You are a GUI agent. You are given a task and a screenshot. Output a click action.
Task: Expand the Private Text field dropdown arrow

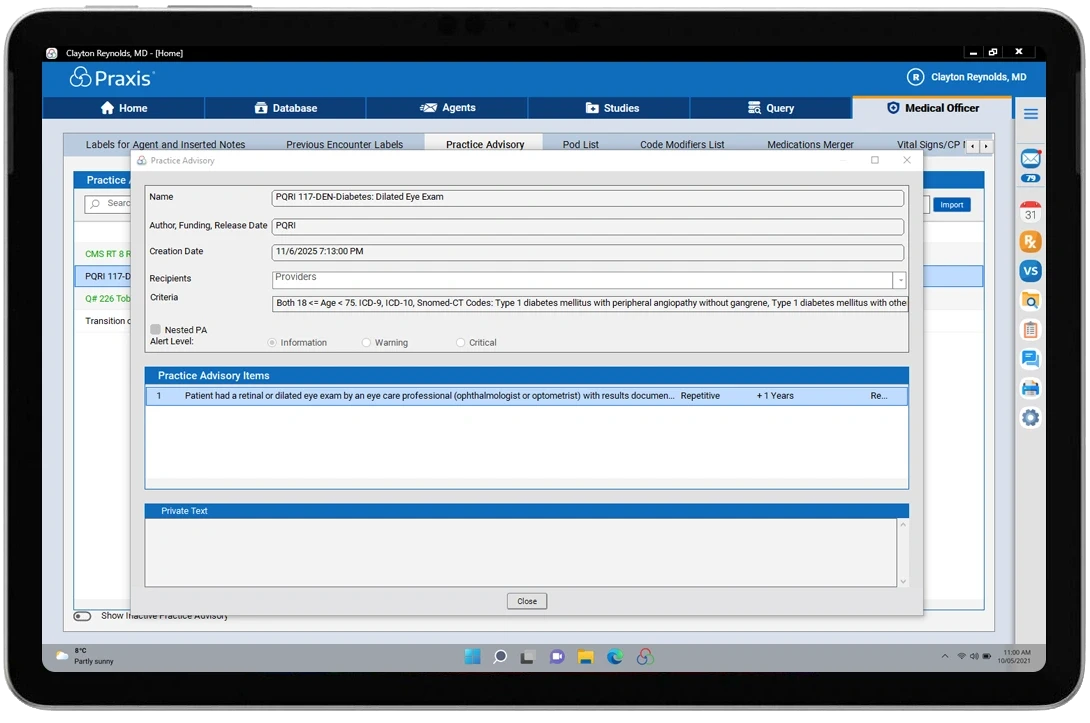(901, 578)
